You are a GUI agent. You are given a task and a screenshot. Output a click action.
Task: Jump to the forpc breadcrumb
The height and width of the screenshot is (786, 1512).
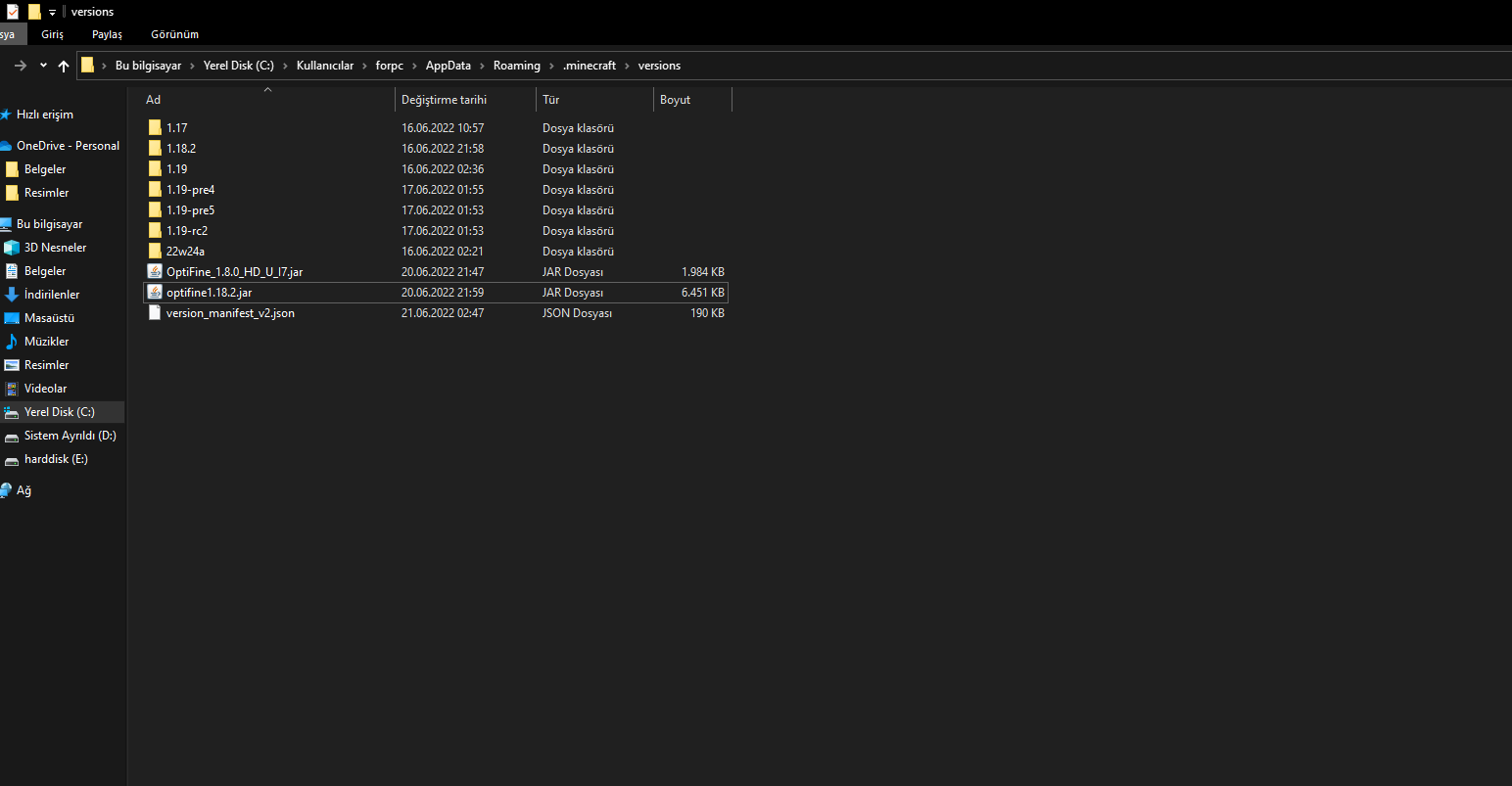pos(390,66)
